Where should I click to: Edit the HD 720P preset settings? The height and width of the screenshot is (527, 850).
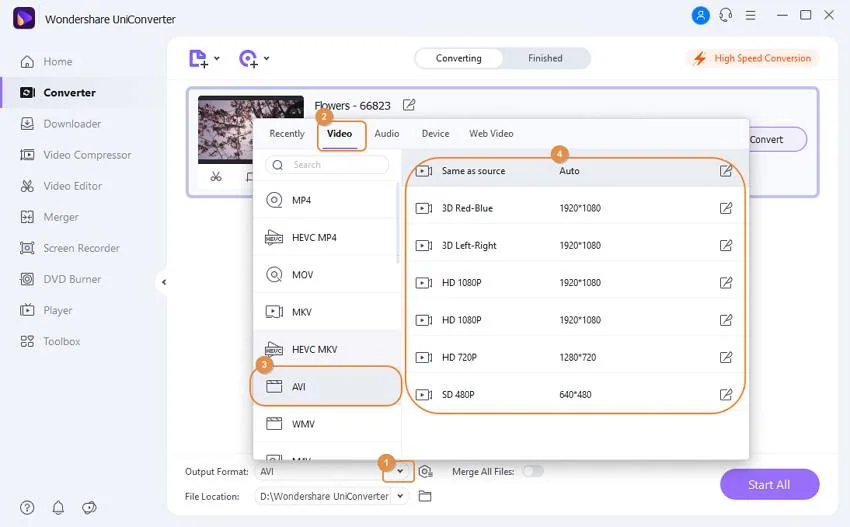coord(726,357)
